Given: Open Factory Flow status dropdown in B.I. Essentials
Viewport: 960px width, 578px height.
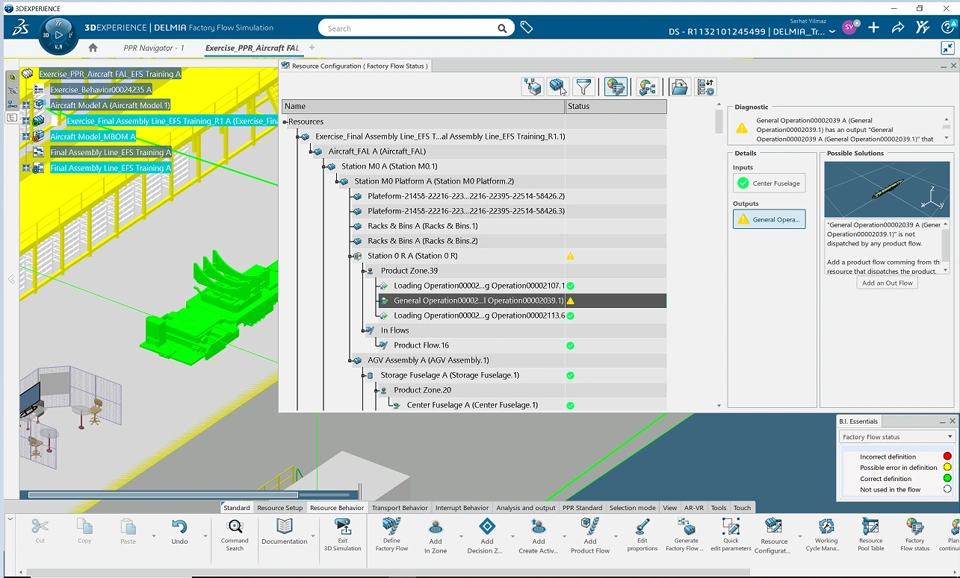Looking at the screenshot, I should click(x=896, y=437).
